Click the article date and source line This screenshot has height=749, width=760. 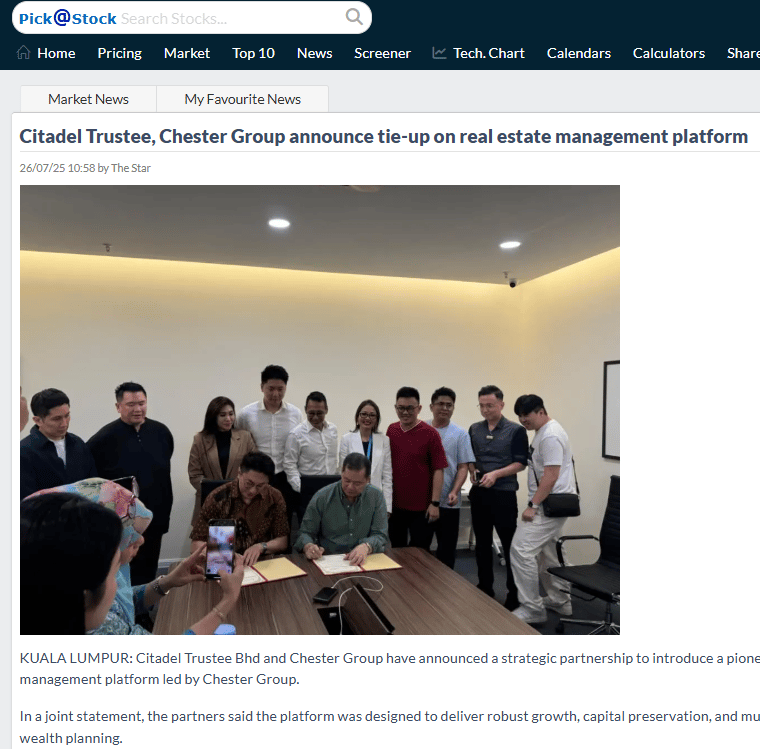[85, 168]
